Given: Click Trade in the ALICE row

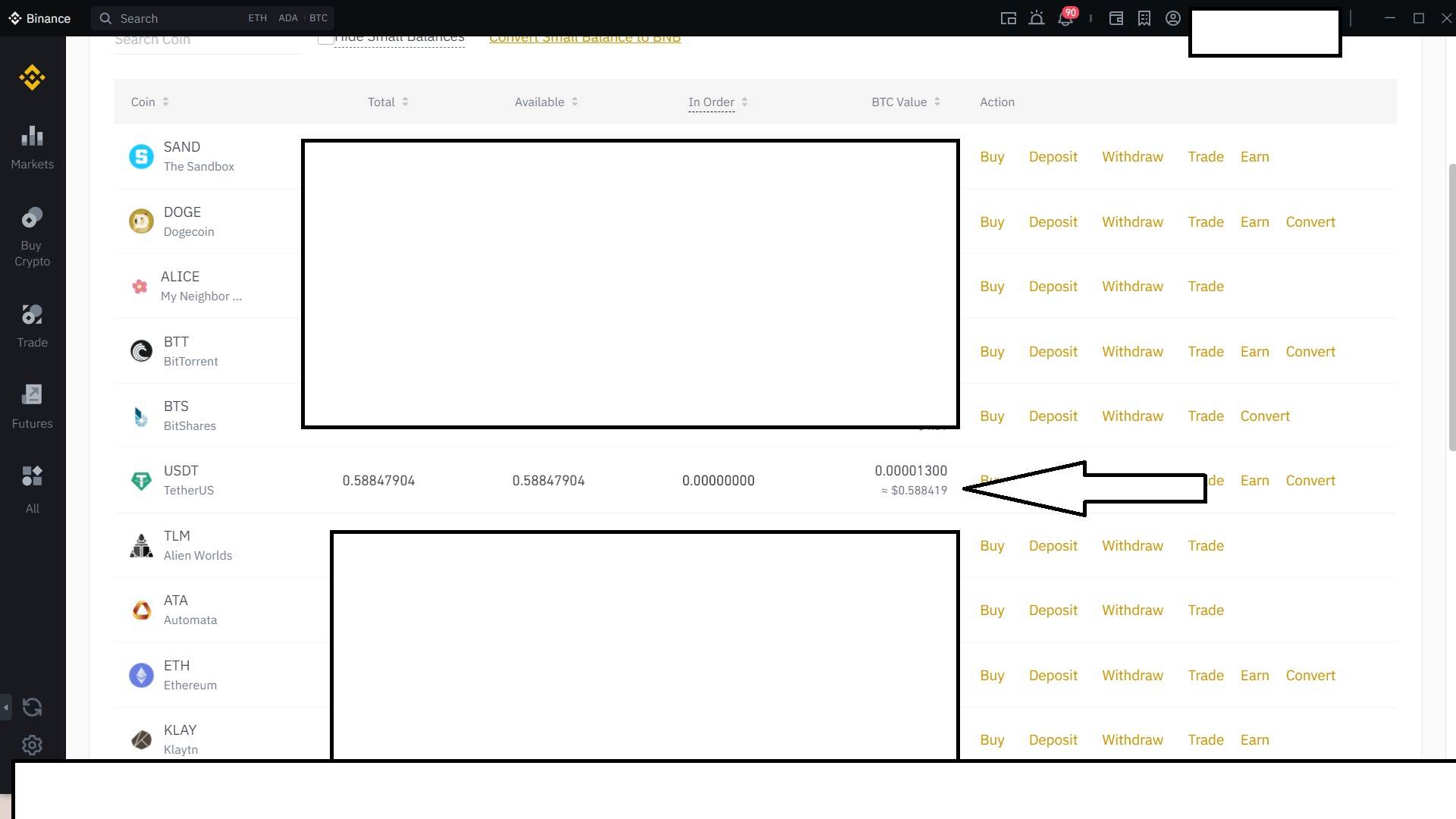Looking at the screenshot, I should tap(1206, 287).
